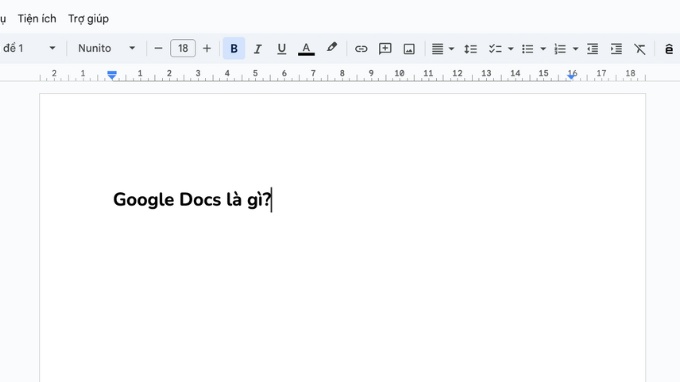Decrease font size with minus button
680x382 pixels.
tap(158, 48)
